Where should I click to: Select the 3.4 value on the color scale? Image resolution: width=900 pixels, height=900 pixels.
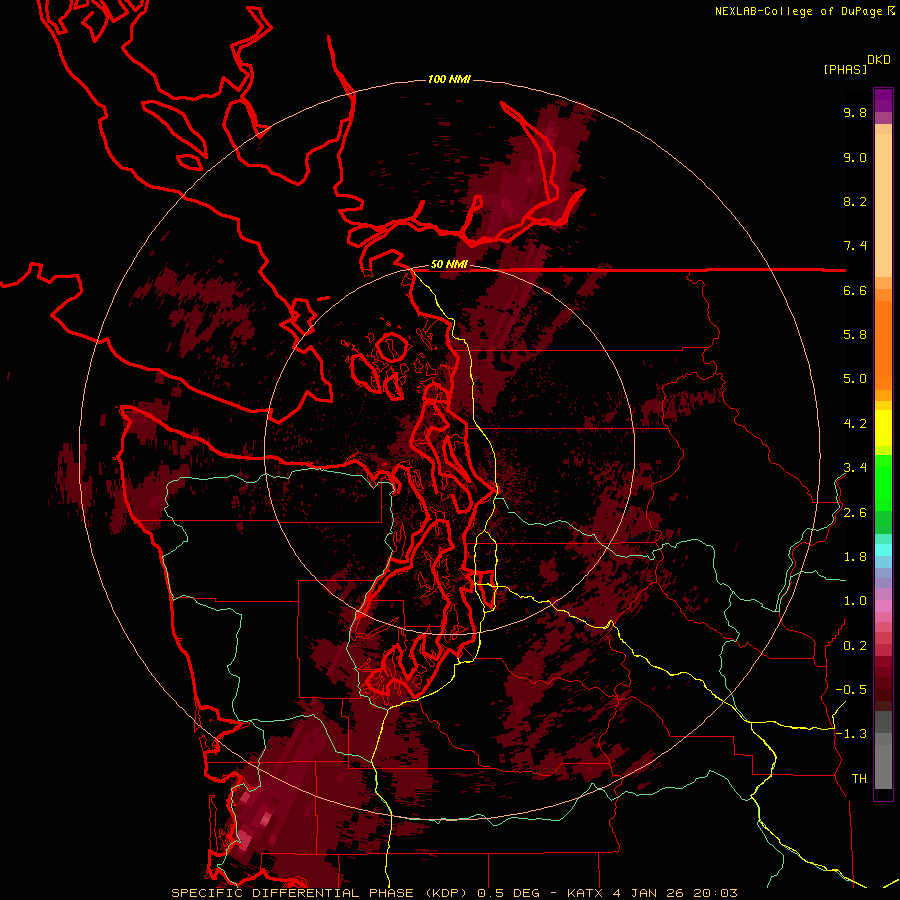(855, 468)
